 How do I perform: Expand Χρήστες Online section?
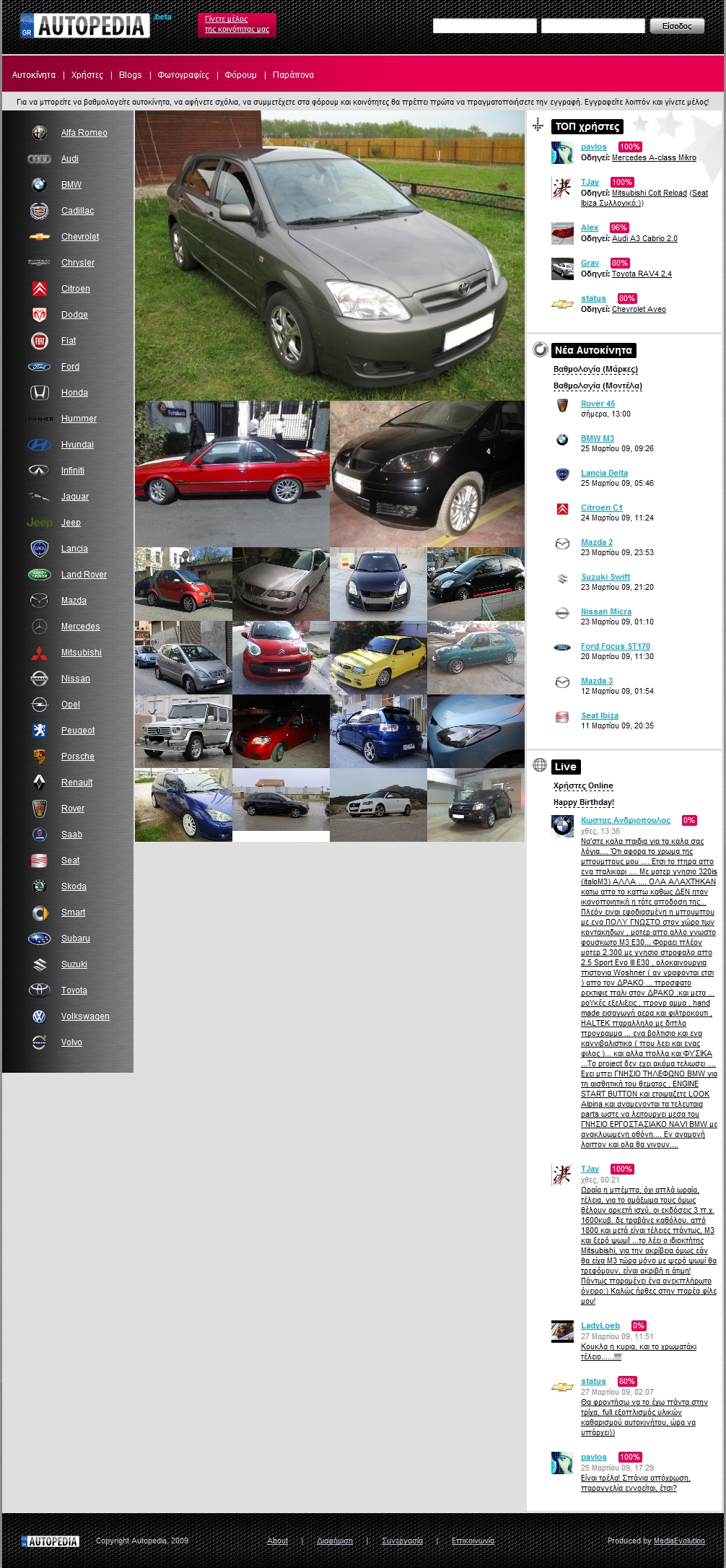tap(583, 785)
